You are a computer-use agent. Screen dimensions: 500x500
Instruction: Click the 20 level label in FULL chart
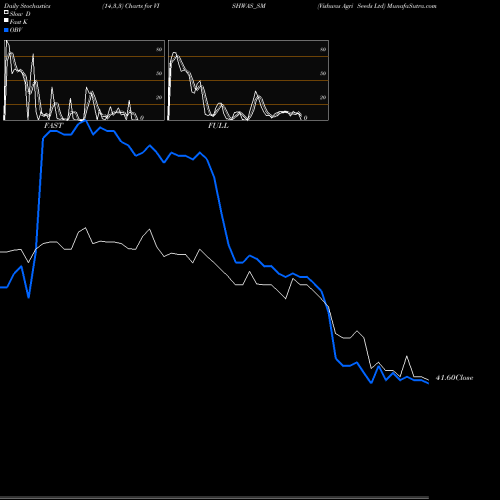(323, 97)
